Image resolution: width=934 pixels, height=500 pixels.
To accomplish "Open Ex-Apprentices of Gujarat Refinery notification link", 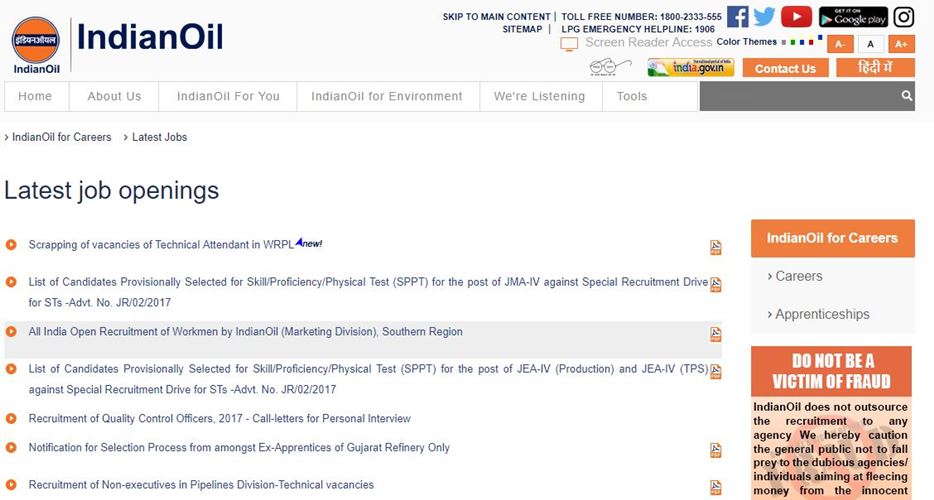I will pyautogui.click(x=239, y=447).
